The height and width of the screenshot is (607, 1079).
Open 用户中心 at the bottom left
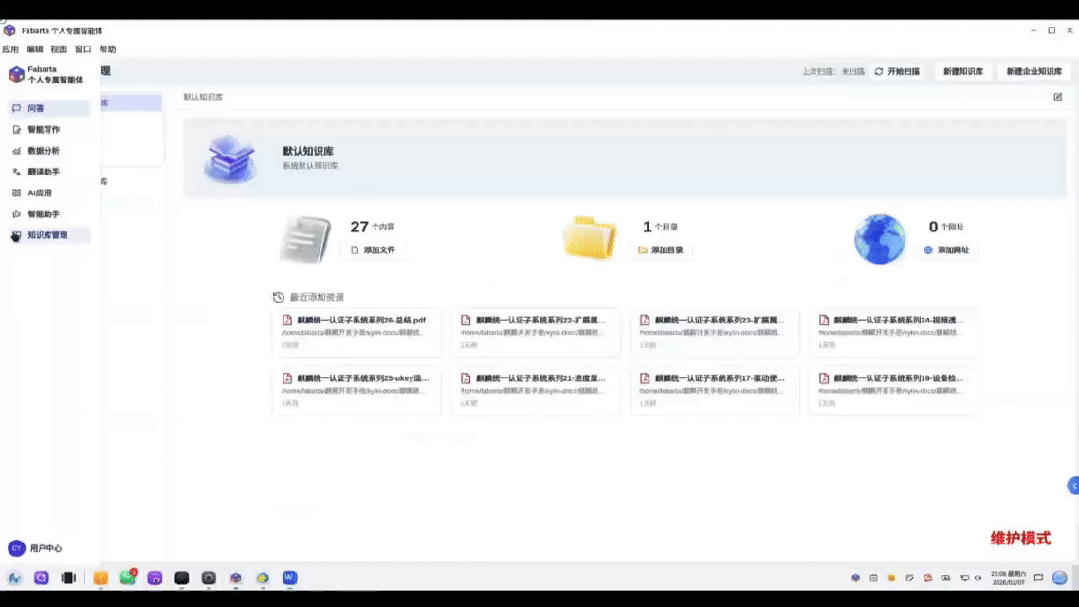pos(34,548)
